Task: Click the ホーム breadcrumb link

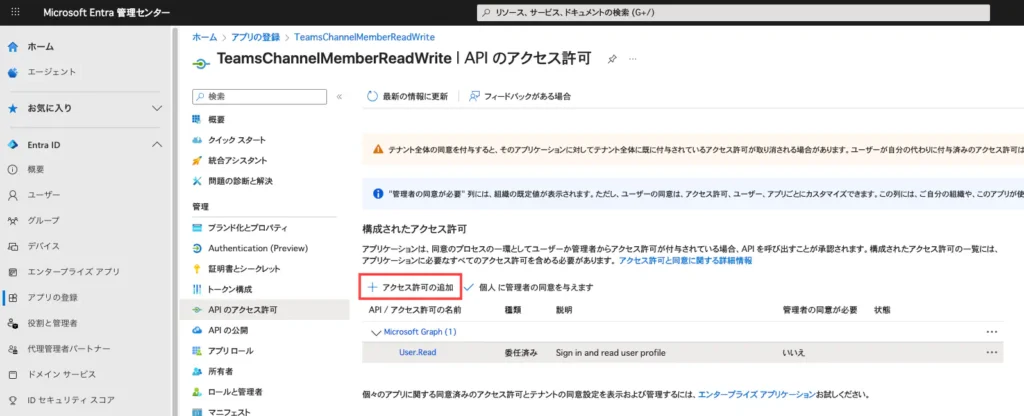Action: 204,37
